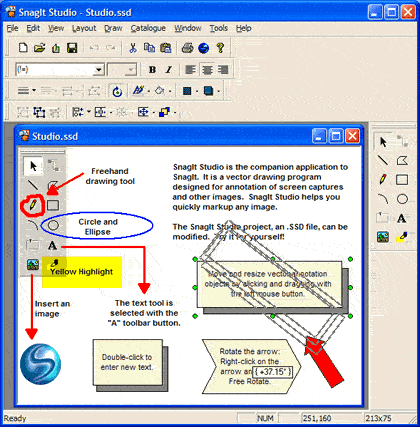The width and height of the screenshot is (420, 427).
Task: Toggle Italic text formatting
Action: (x=169, y=70)
